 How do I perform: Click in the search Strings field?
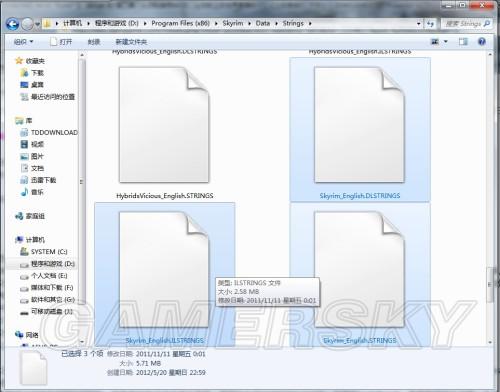point(467,24)
